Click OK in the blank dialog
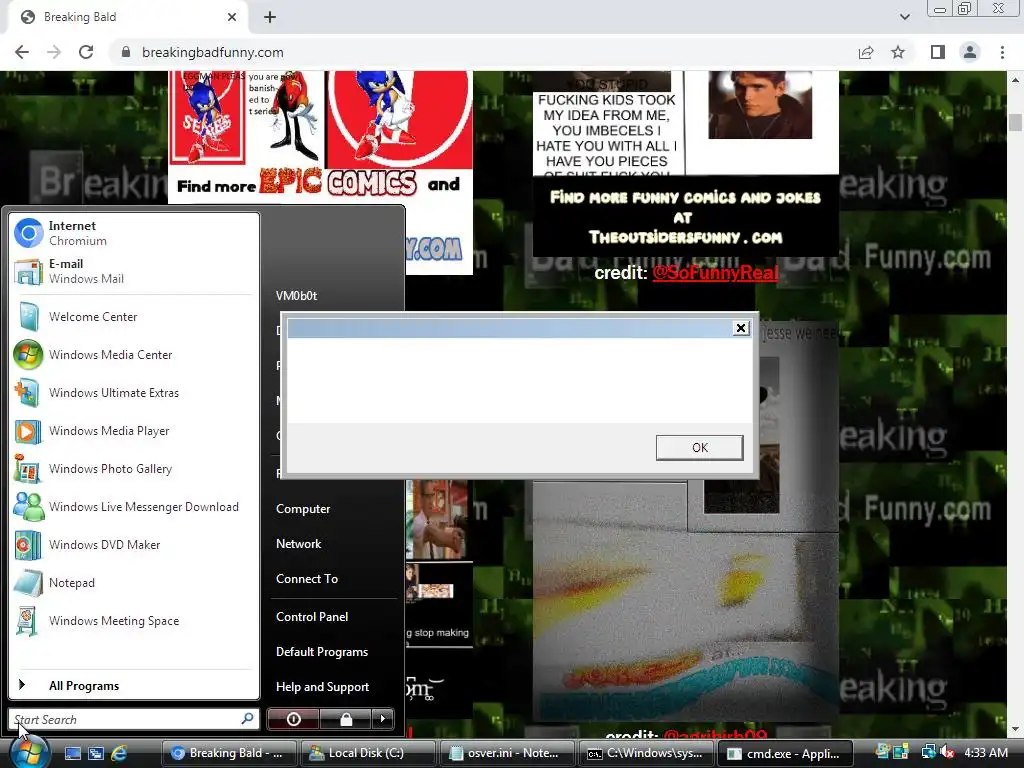The width and height of the screenshot is (1024, 768). [x=699, y=447]
